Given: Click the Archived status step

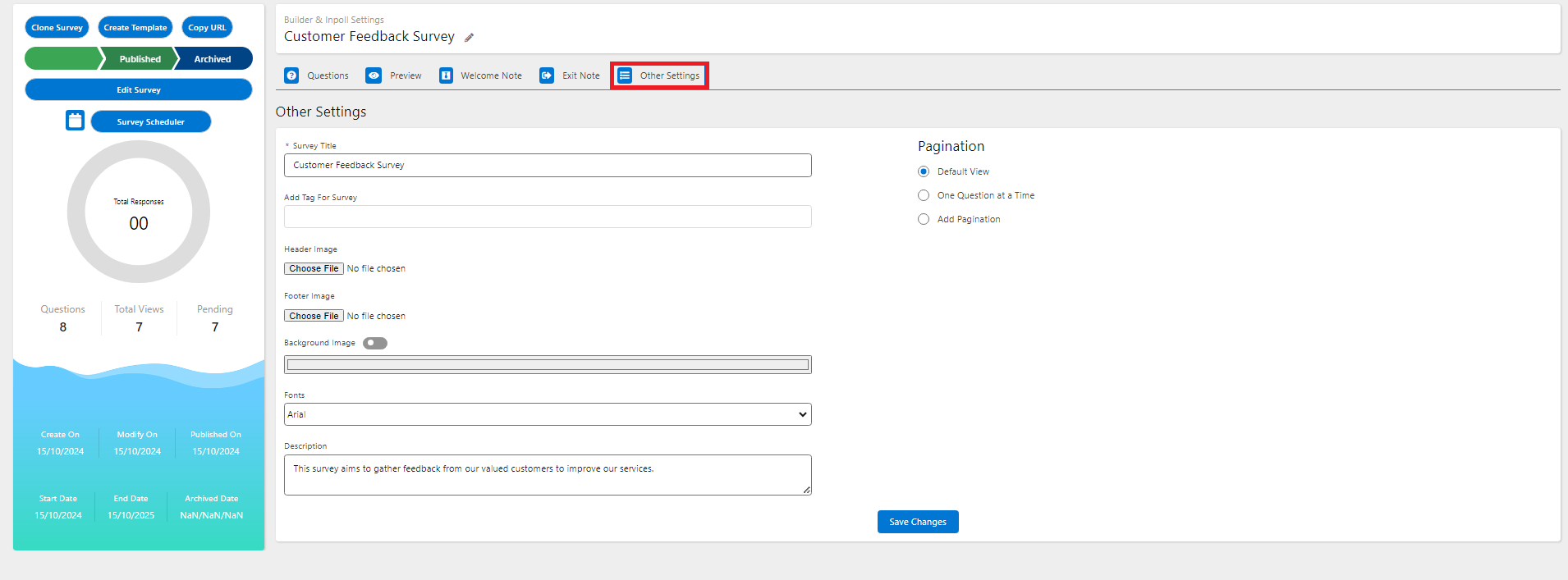Looking at the screenshot, I should pyautogui.click(x=213, y=59).
